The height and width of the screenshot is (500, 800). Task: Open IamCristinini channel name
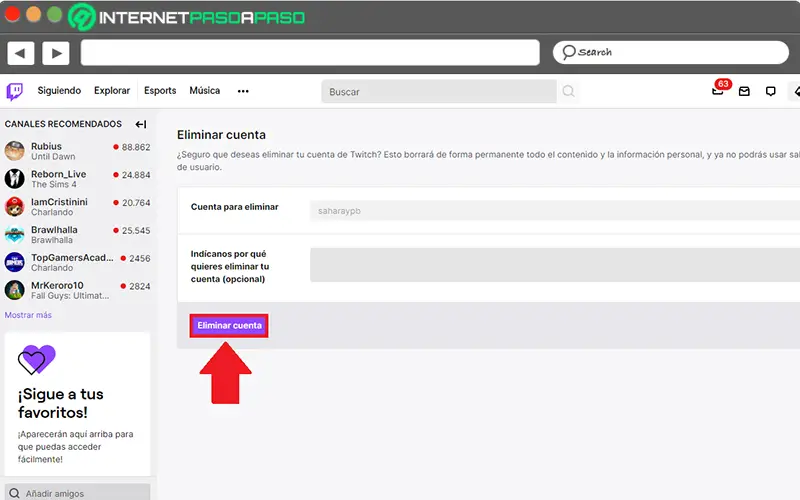(x=59, y=202)
